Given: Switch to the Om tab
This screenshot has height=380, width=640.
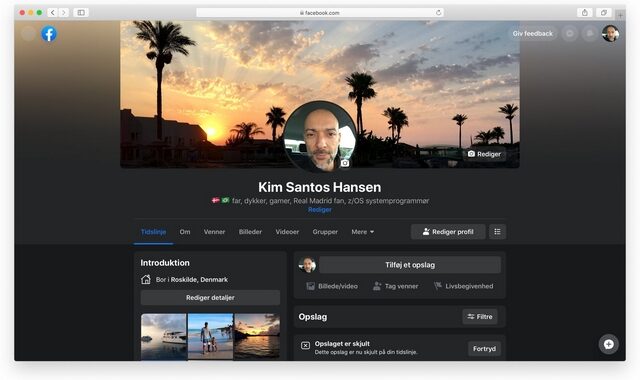Looking at the screenshot, I should 185,232.
